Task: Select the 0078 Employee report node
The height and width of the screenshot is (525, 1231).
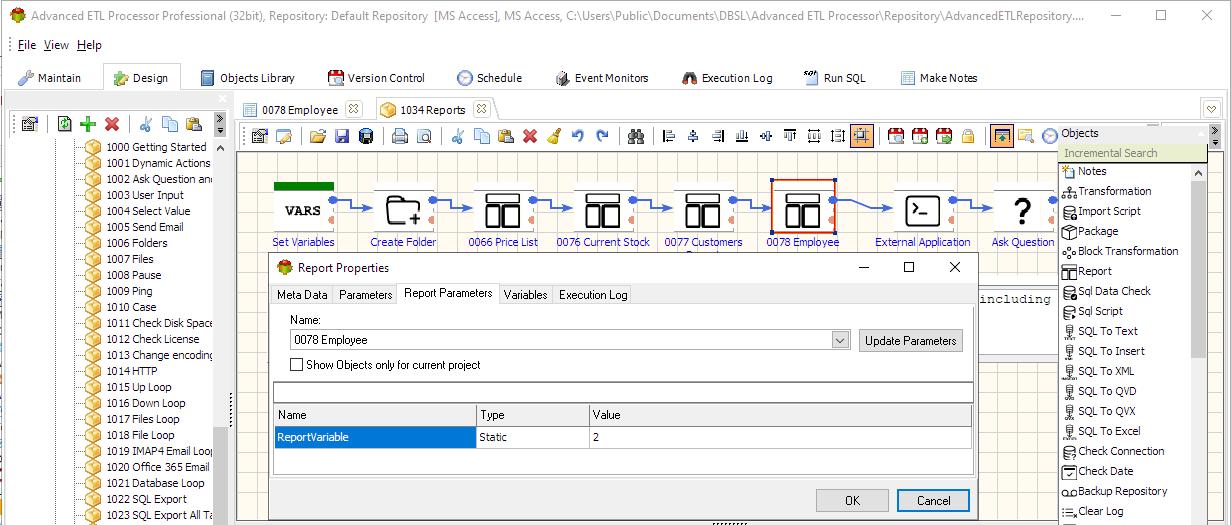Action: pyautogui.click(x=803, y=208)
